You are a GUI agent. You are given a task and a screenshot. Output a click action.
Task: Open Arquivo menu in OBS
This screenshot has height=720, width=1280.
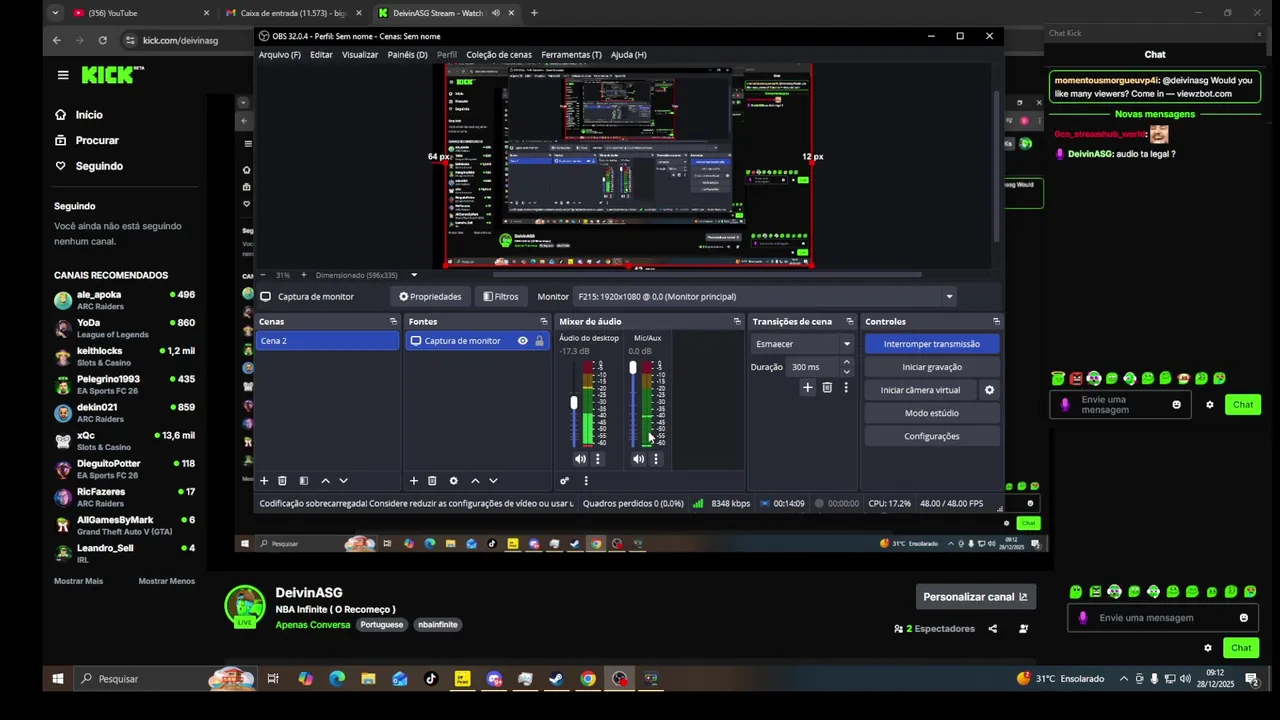pyautogui.click(x=279, y=55)
